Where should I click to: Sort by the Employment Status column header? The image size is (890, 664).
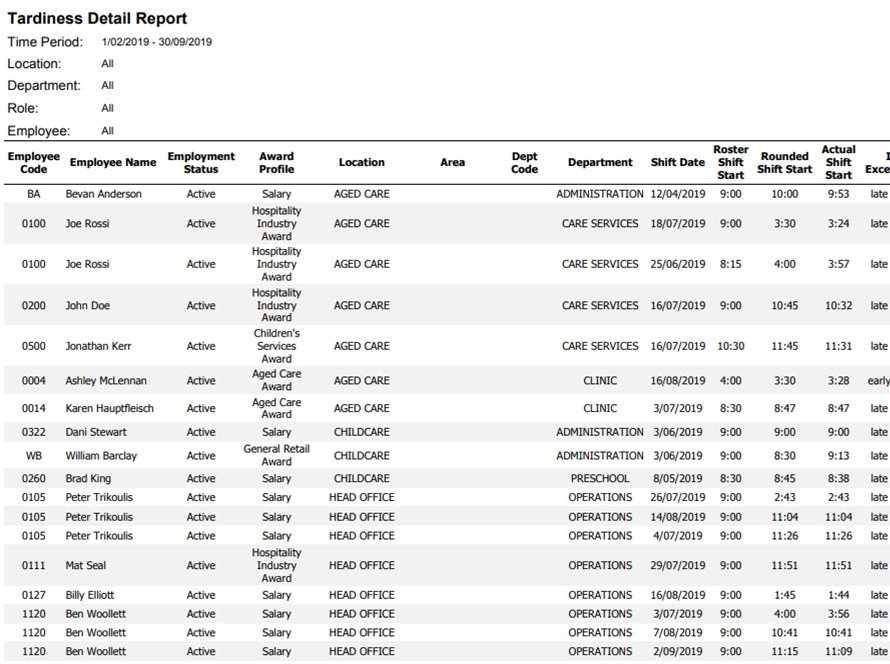[202, 163]
